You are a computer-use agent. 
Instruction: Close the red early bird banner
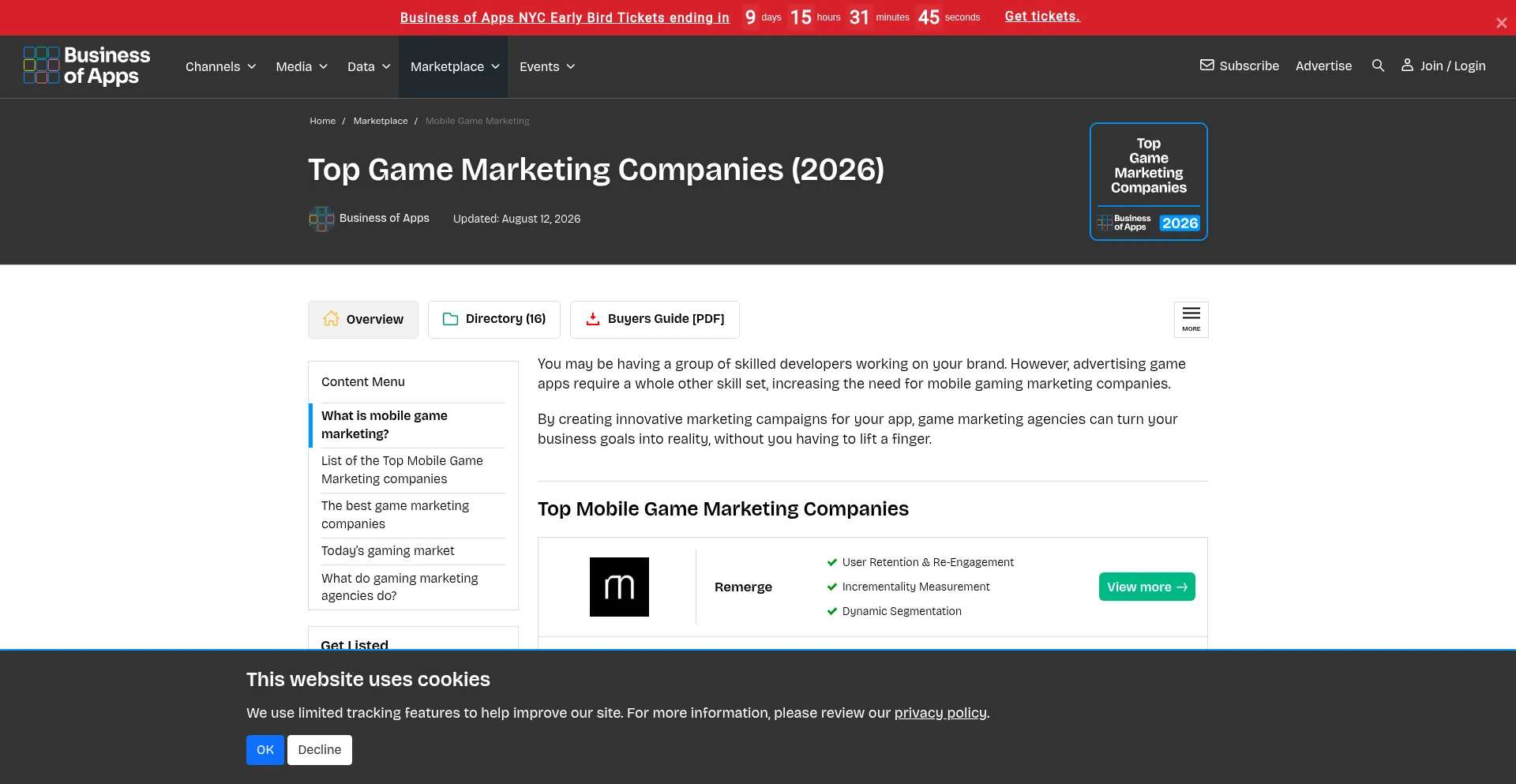[1501, 23]
